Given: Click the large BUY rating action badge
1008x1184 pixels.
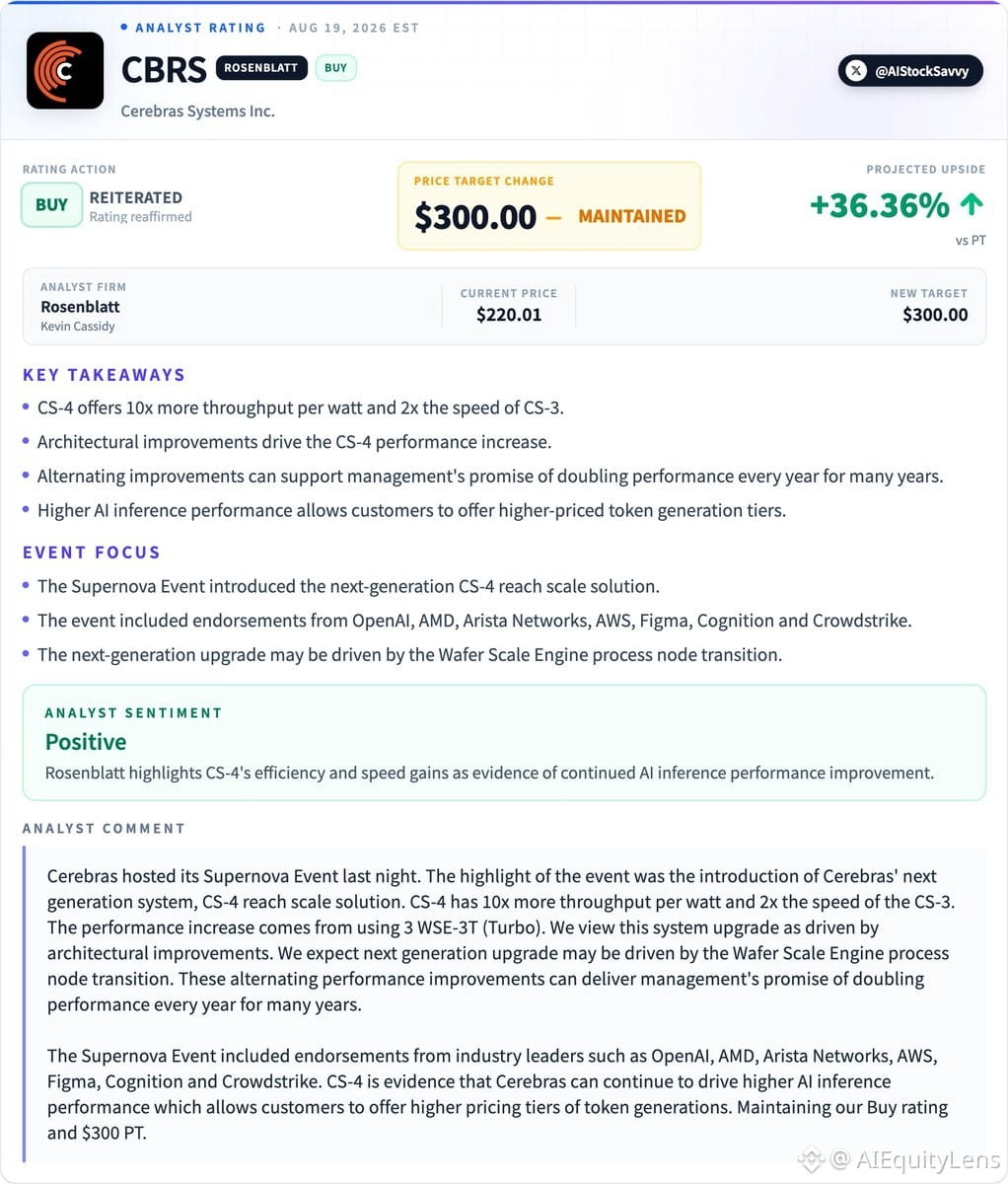Looking at the screenshot, I should (51, 205).
